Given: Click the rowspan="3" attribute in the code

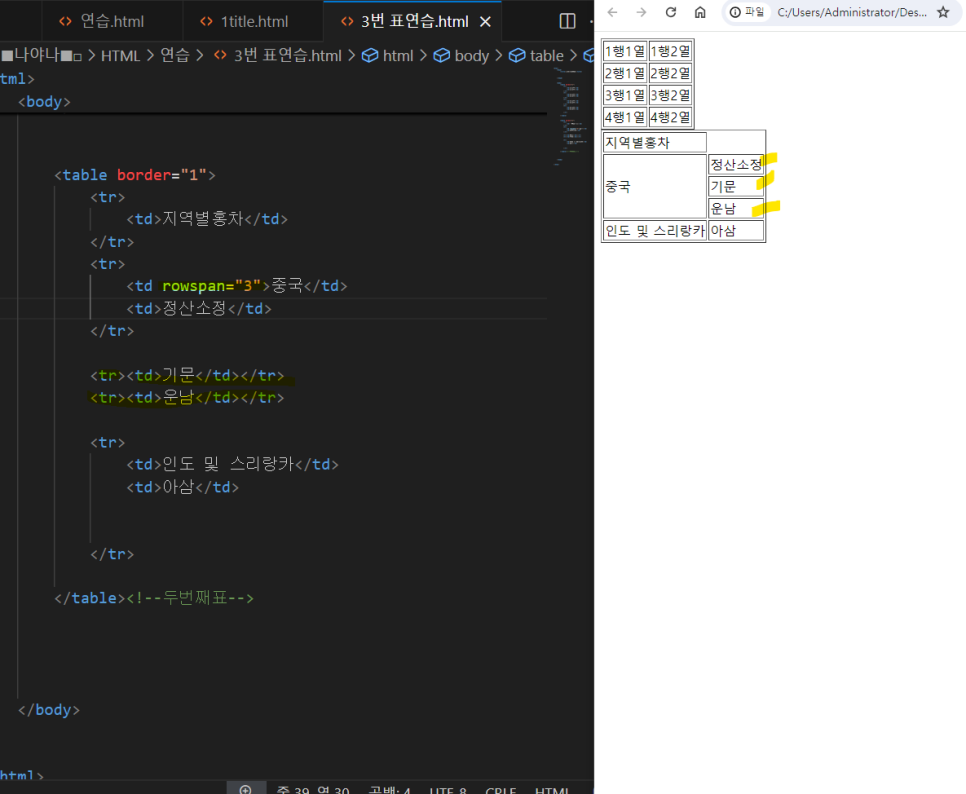Looking at the screenshot, I should (x=211, y=286).
